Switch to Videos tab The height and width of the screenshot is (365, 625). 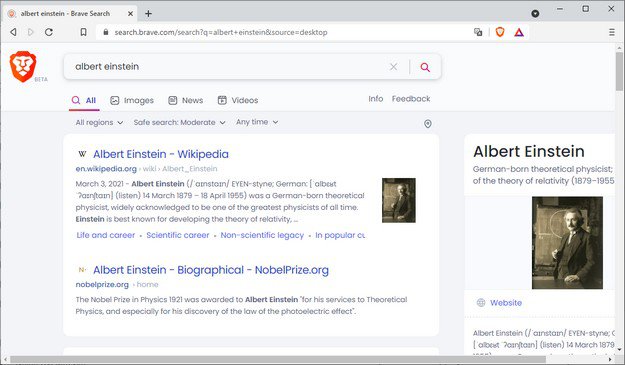[238, 100]
